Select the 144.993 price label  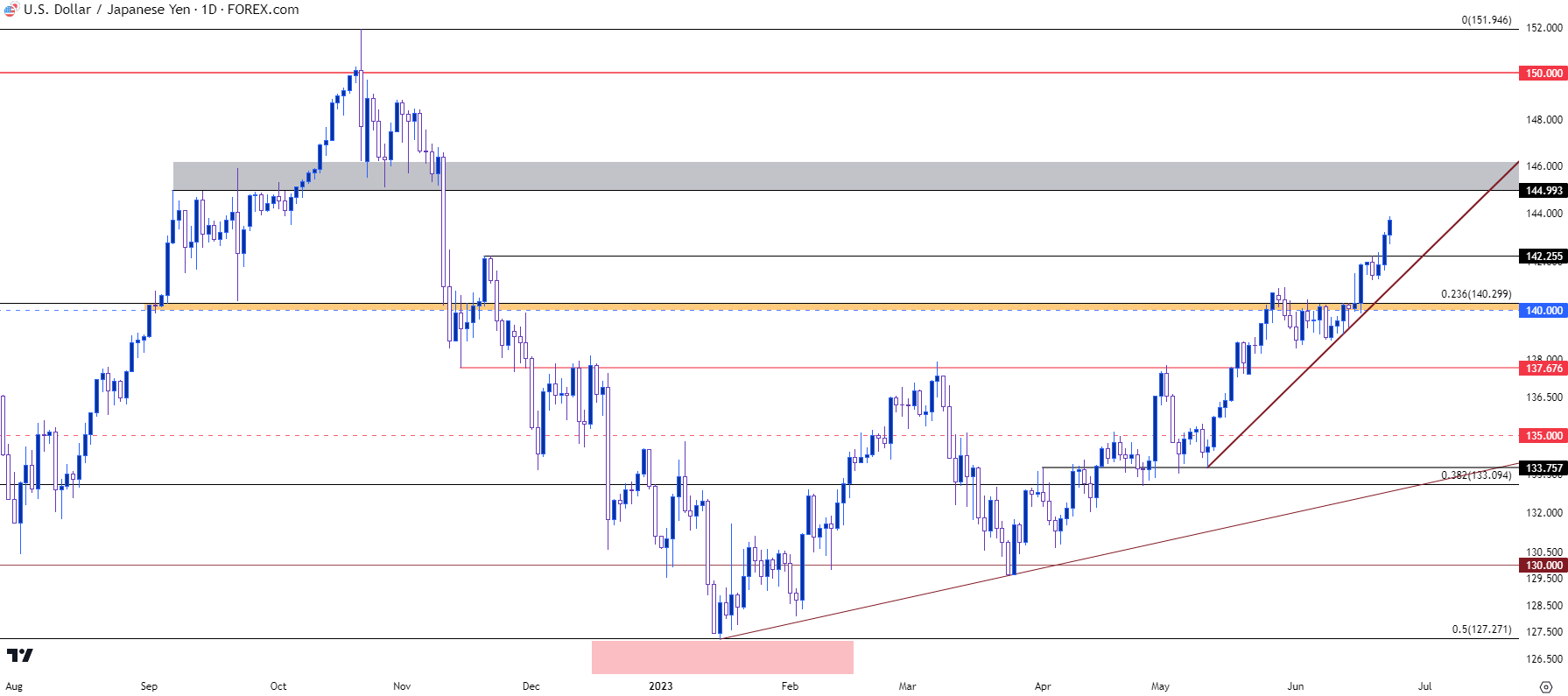(1543, 191)
